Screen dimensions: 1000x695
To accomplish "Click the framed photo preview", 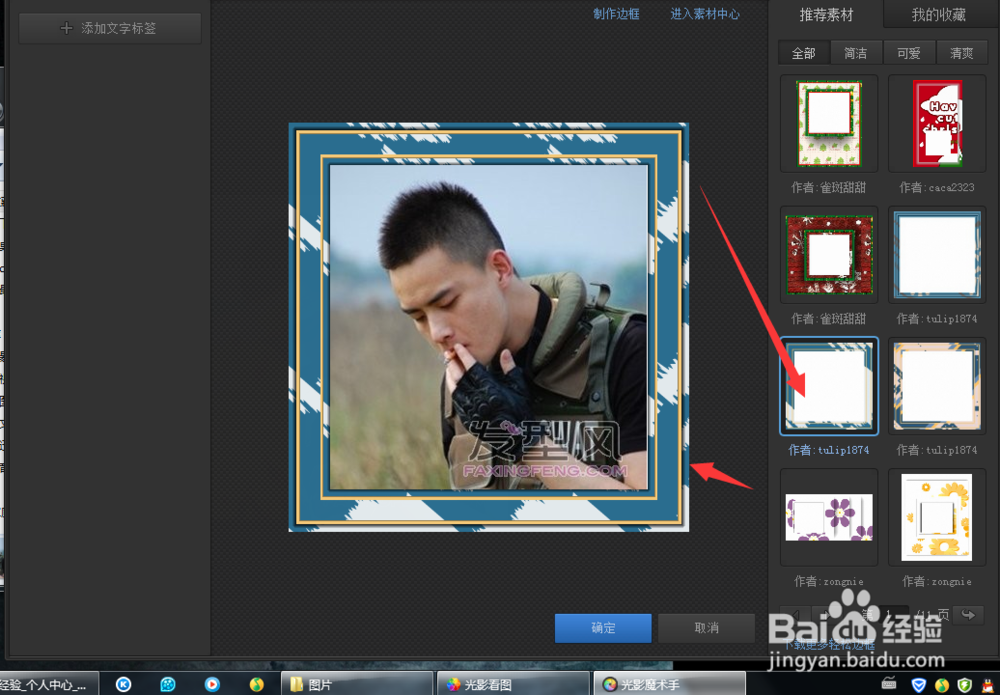I will (489, 327).
